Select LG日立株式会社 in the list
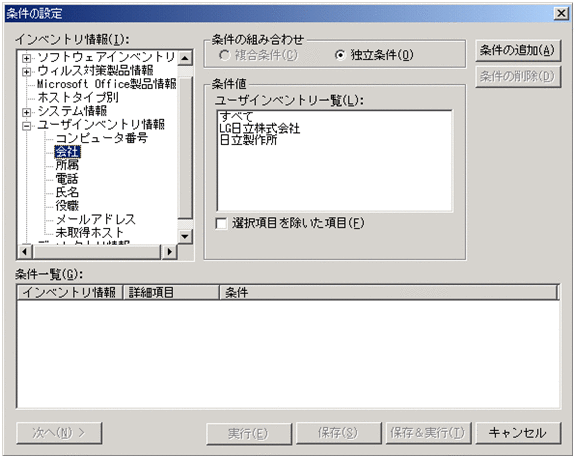 (x=260, y=129)
